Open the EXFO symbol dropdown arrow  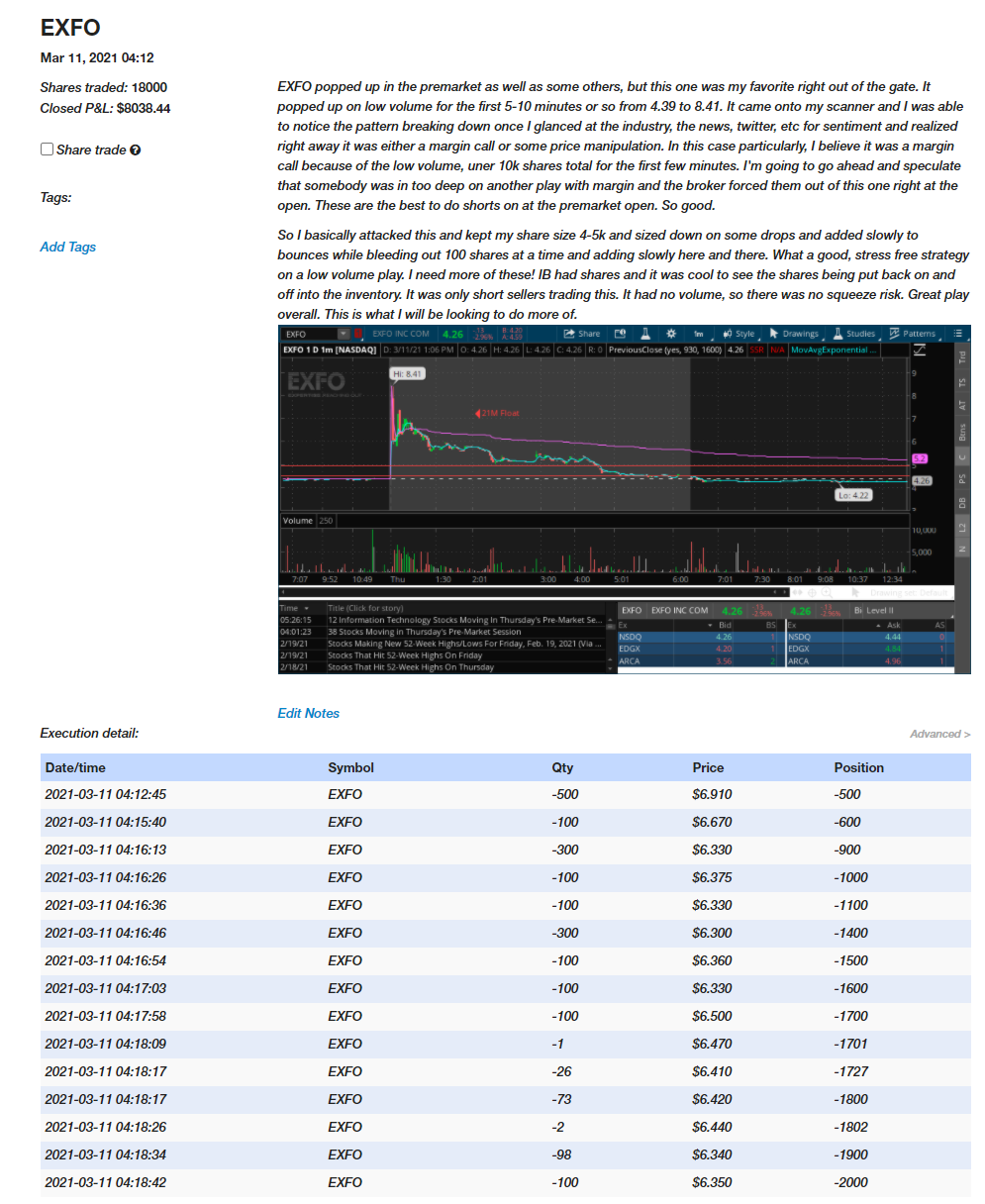(344, 334)
